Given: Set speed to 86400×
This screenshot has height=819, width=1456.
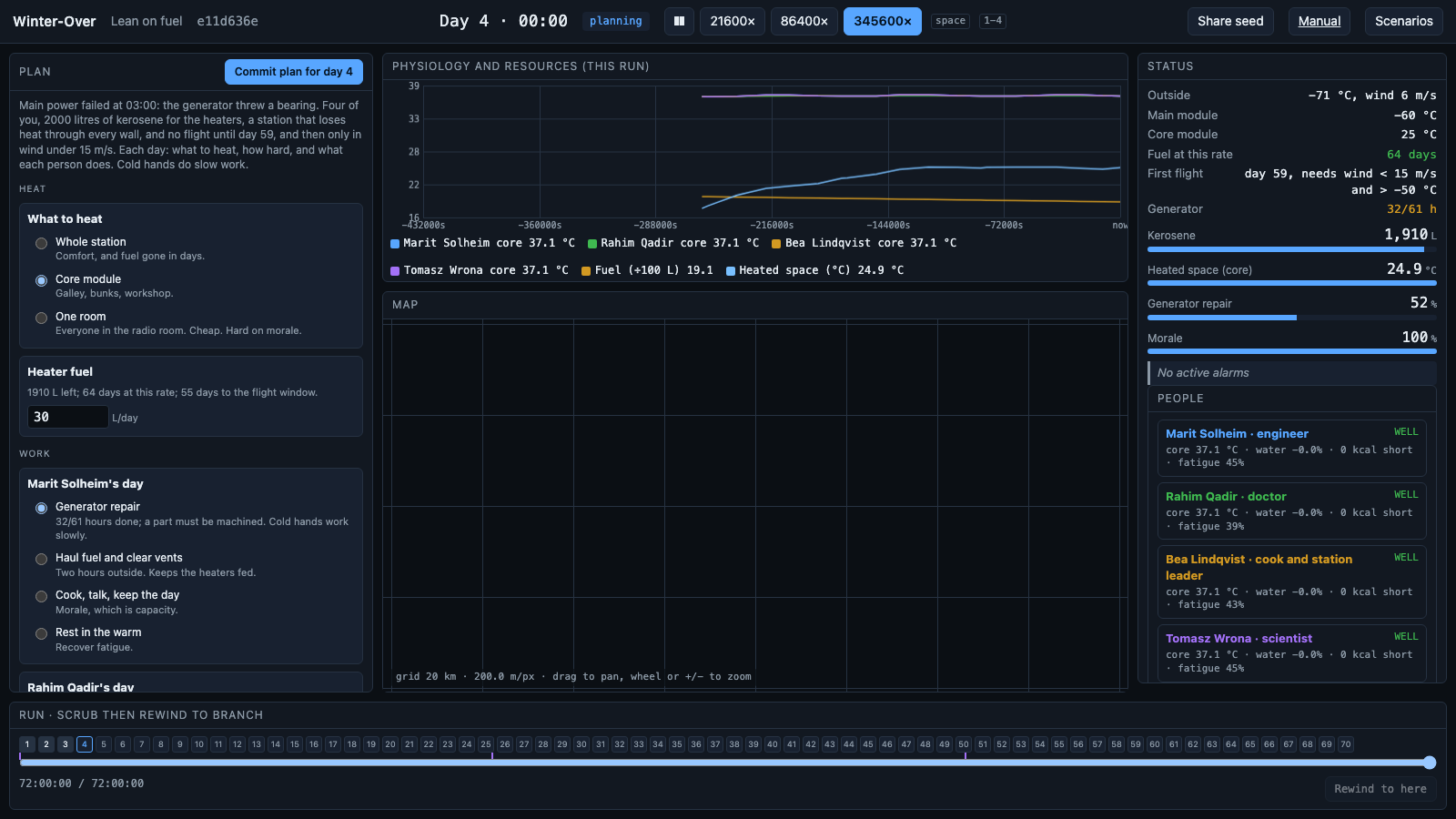Looking at the screenshot, I should pyautogui.click(x=804, y=21).
